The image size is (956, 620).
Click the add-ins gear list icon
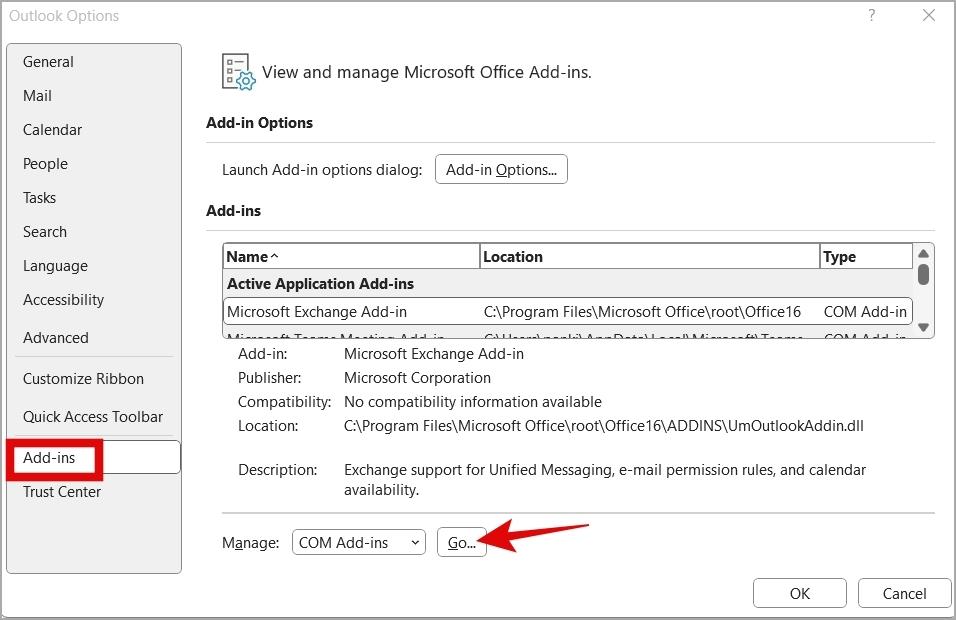[x=238, y=72]
